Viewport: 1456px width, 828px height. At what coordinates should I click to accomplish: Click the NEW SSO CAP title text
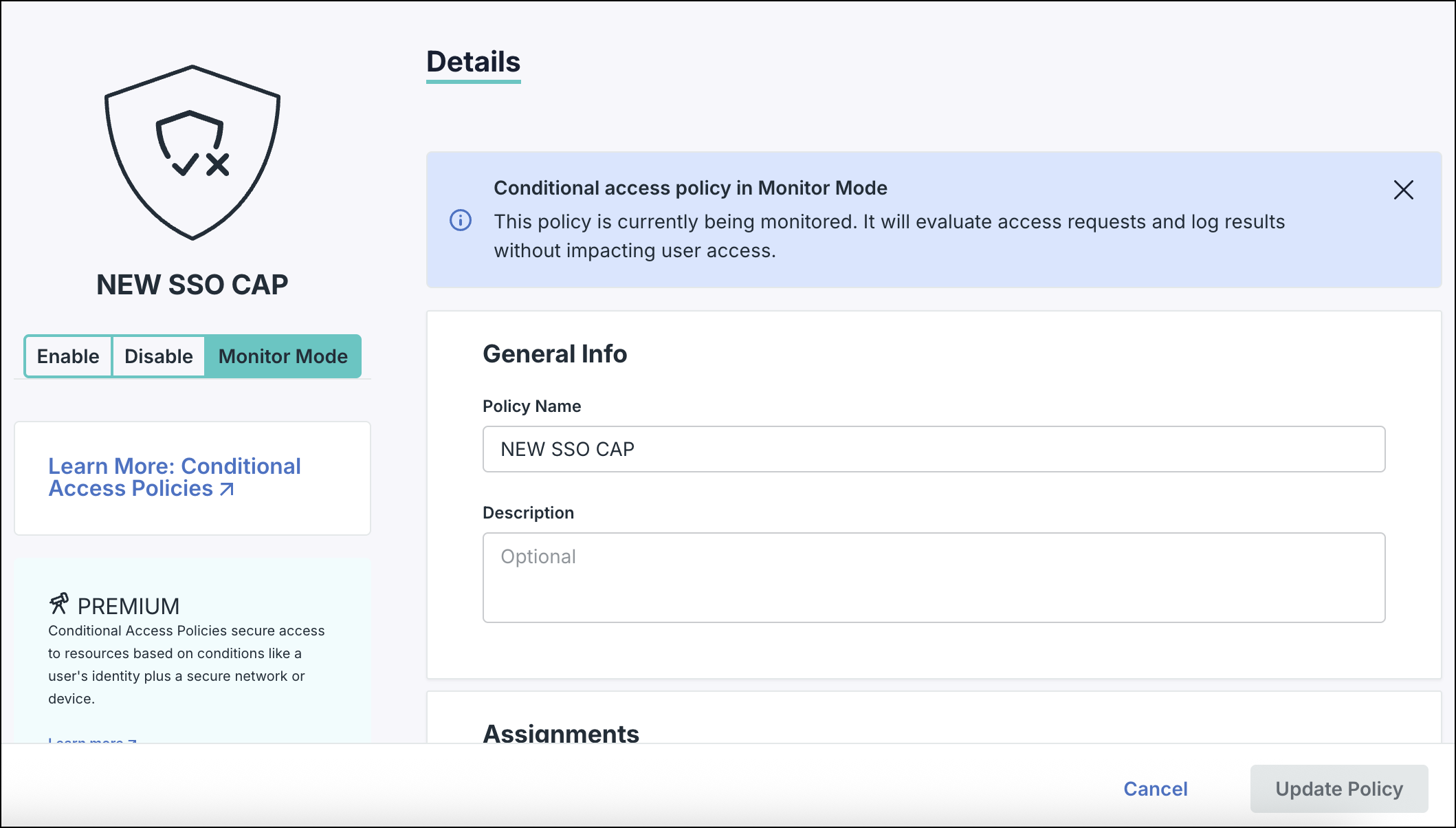[192, 285]
